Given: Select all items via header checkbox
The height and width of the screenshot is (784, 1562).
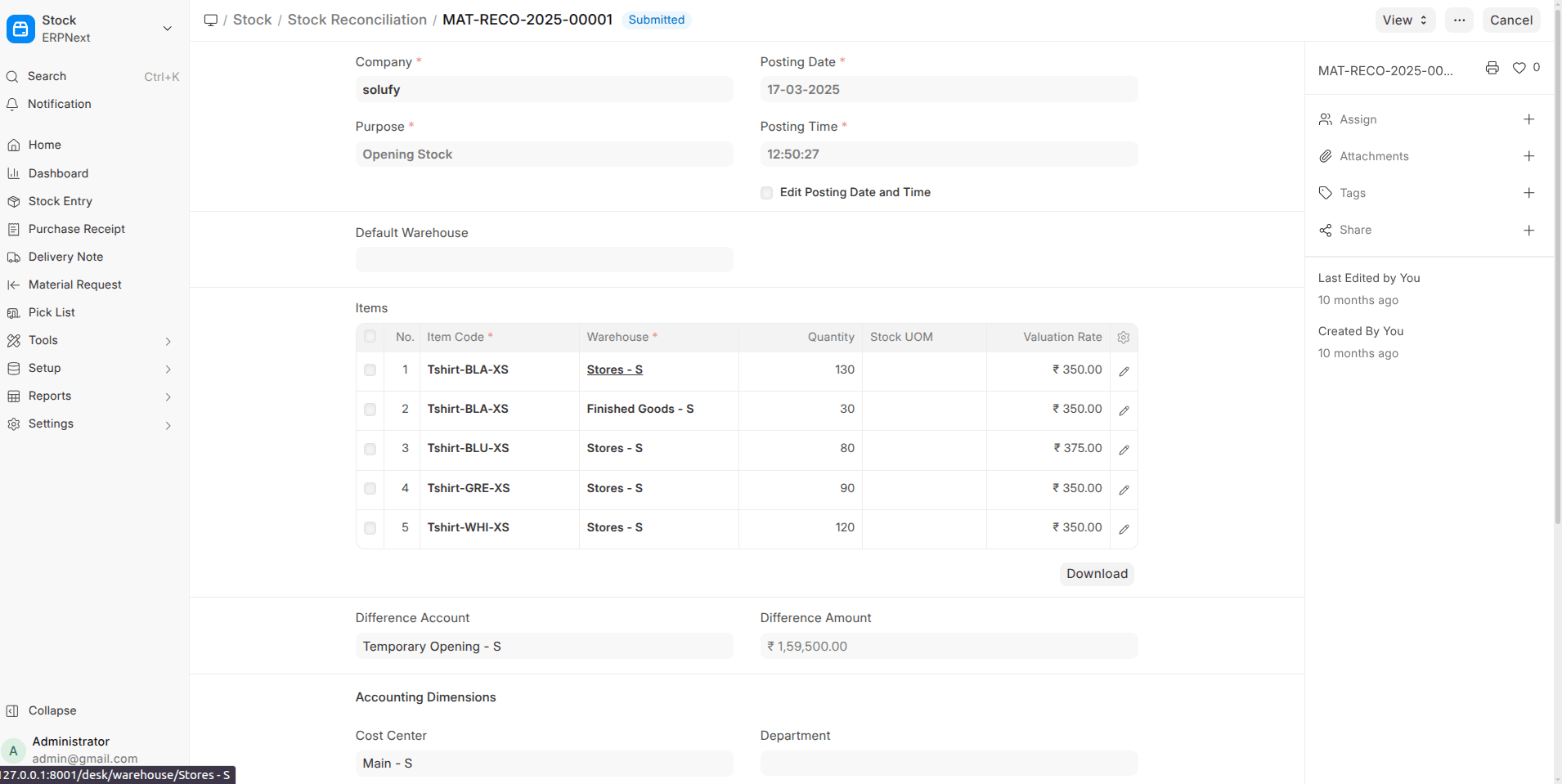Looking at the screenshot, I should pos(370,337).
